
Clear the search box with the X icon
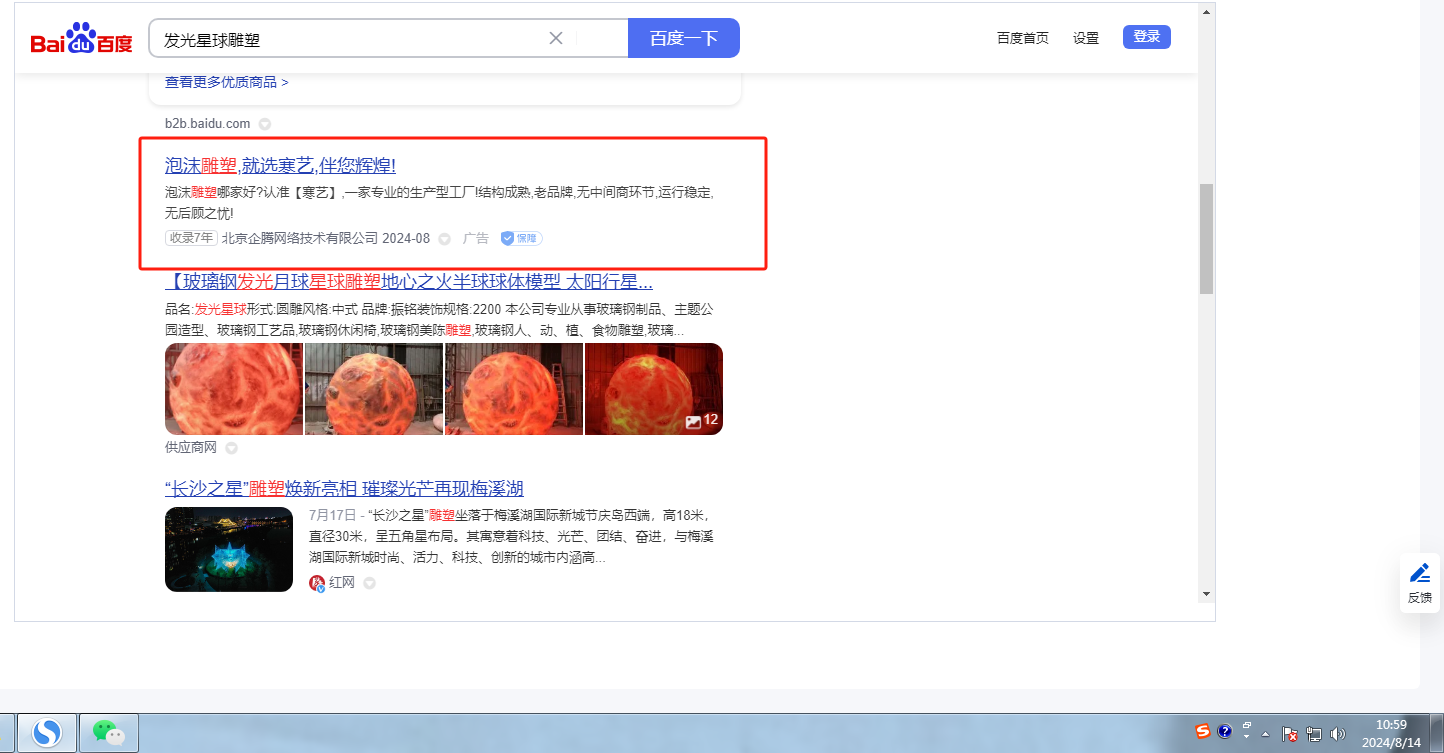click(x=556, y=39)
